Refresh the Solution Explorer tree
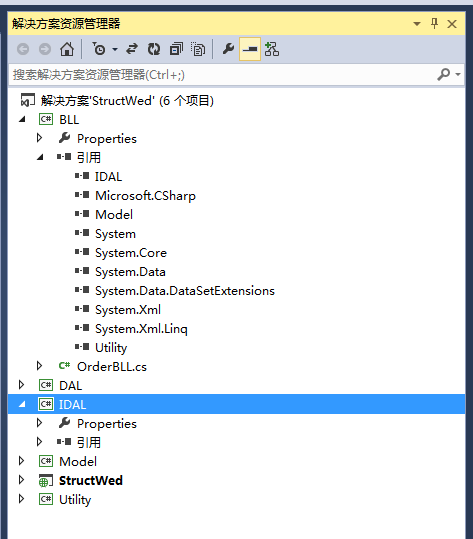 (154, 49)
